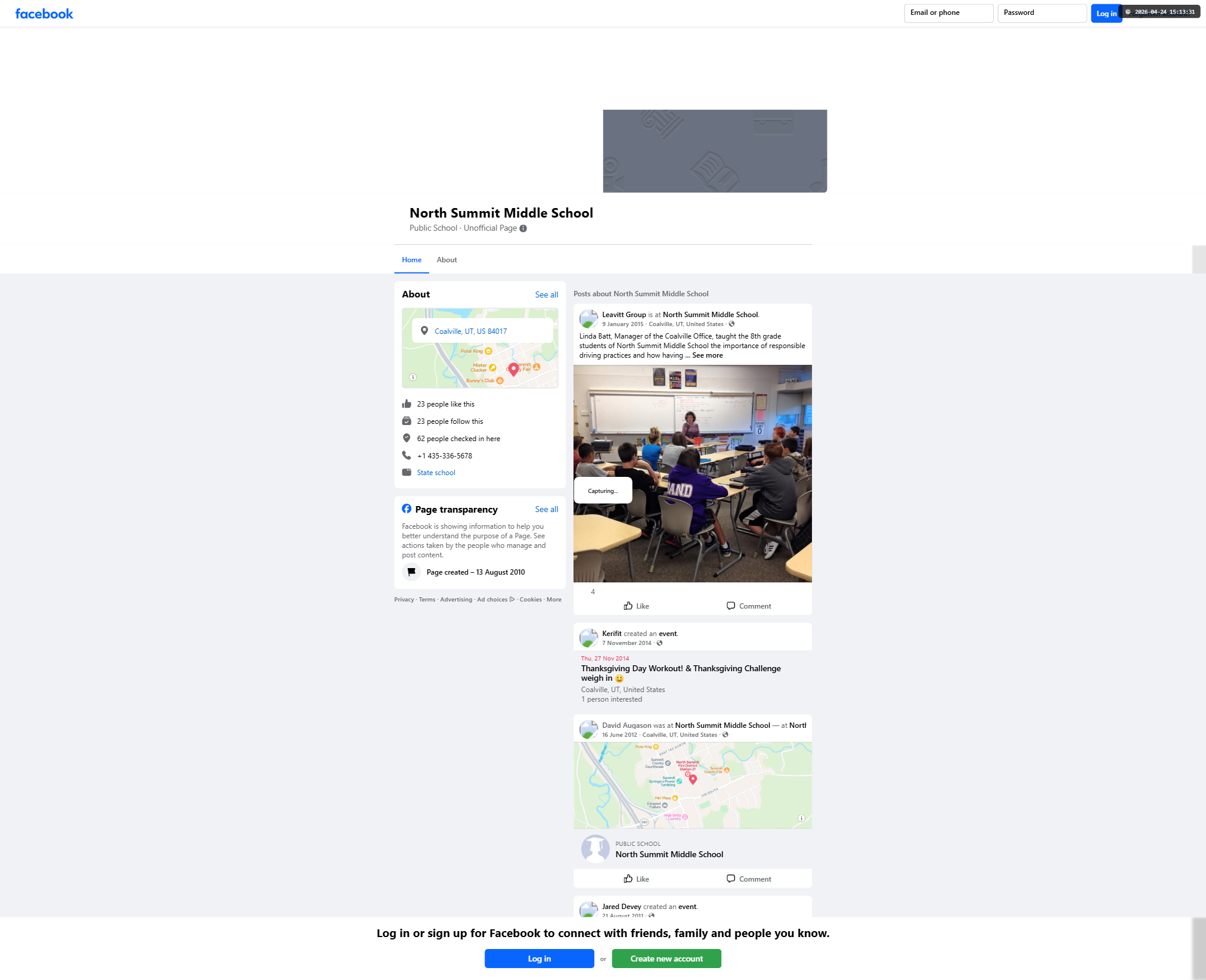This screenshot has height=980, width=1206.
Task: Click the 9 January 2015 post date
Action: coord(622,324)
